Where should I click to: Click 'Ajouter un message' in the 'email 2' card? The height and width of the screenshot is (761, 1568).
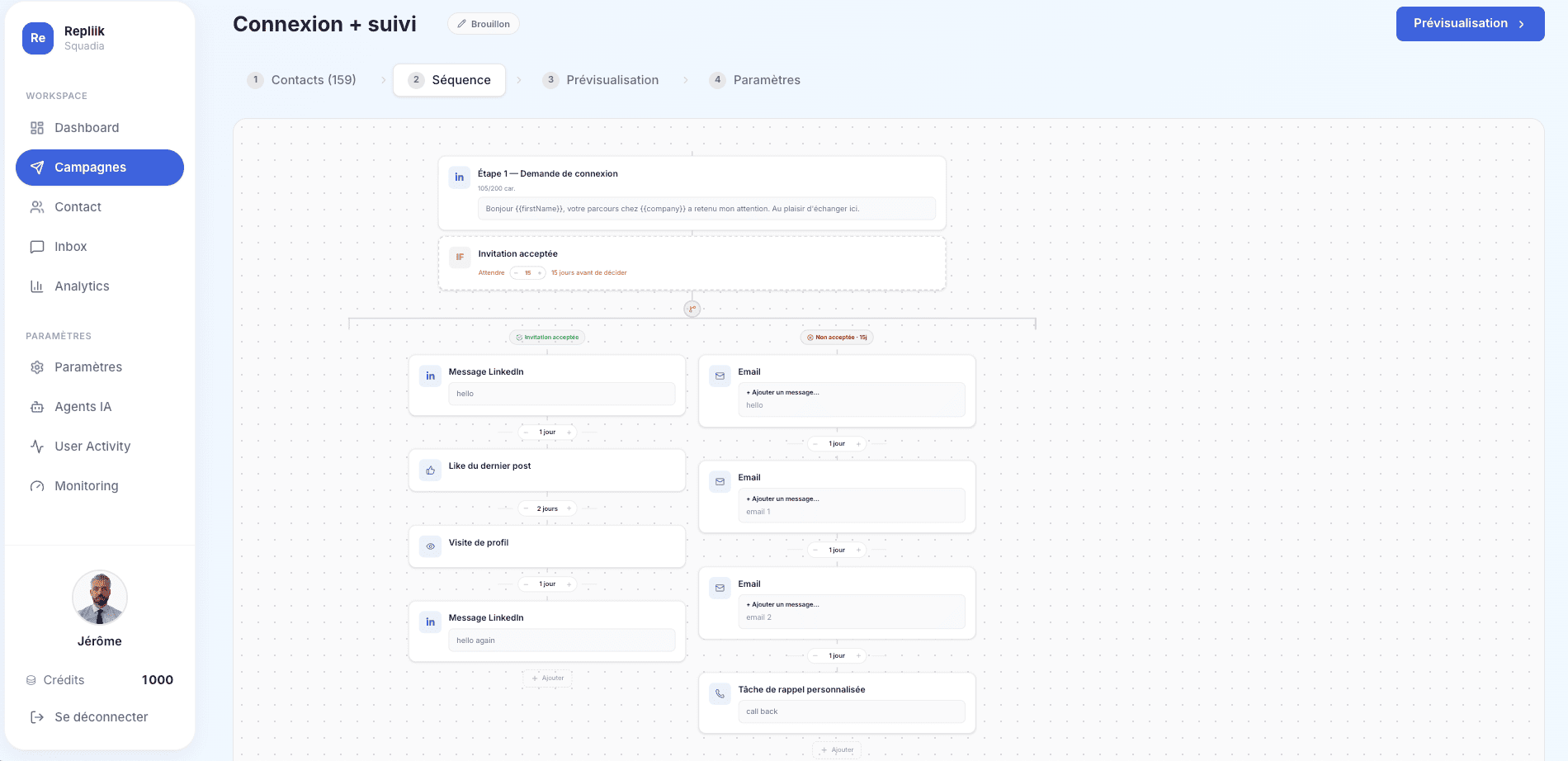[783, 605]
